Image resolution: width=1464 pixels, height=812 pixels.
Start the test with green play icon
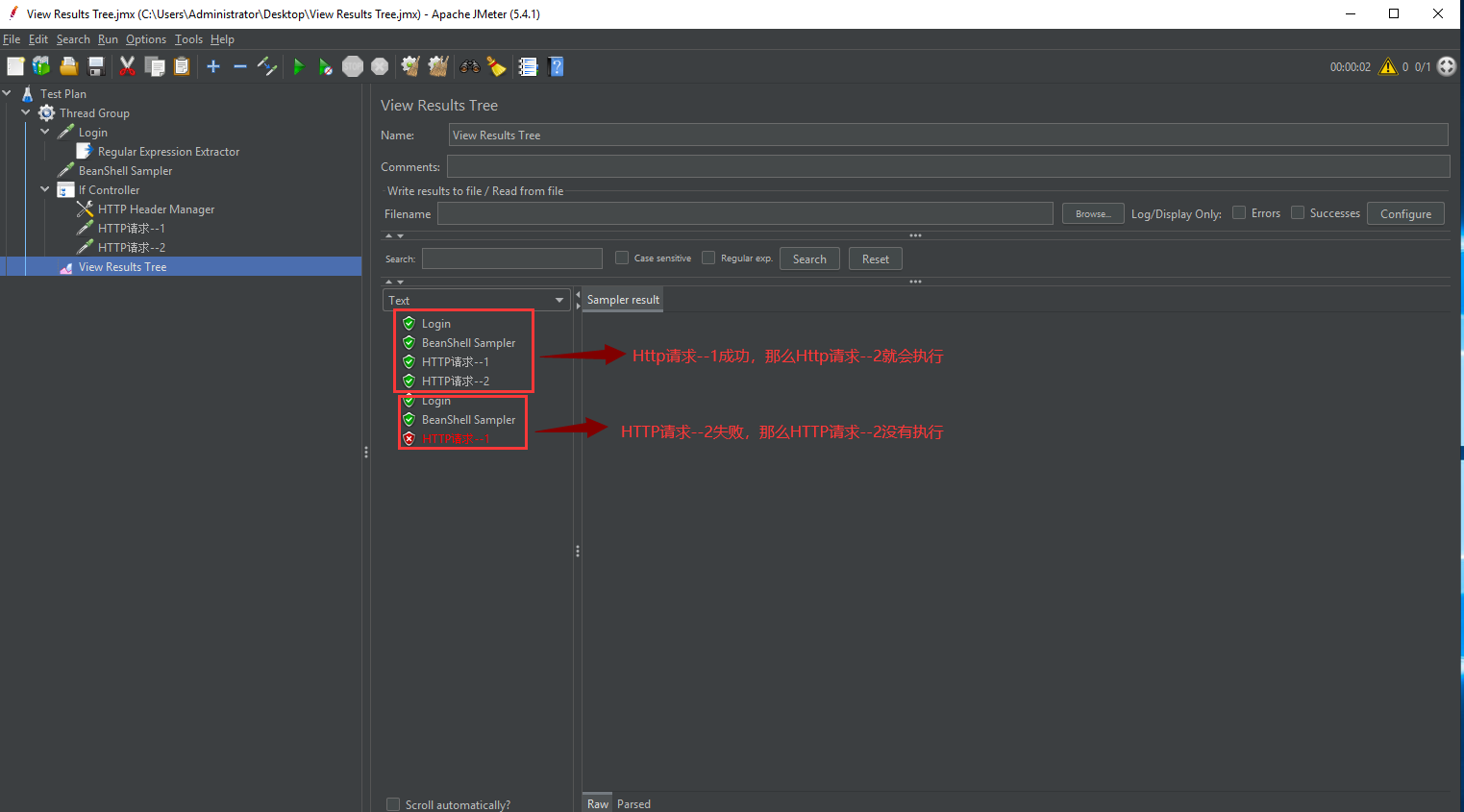(x=299, y=66)
